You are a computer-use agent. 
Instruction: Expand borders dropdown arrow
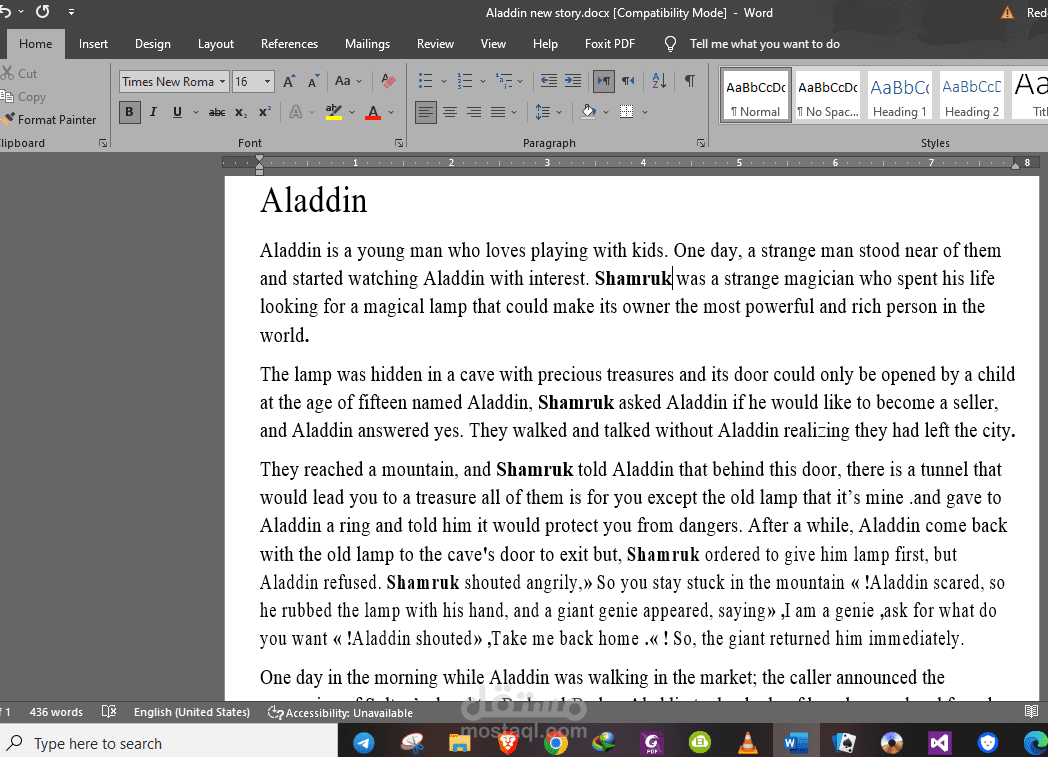click(x=645, y=112)
